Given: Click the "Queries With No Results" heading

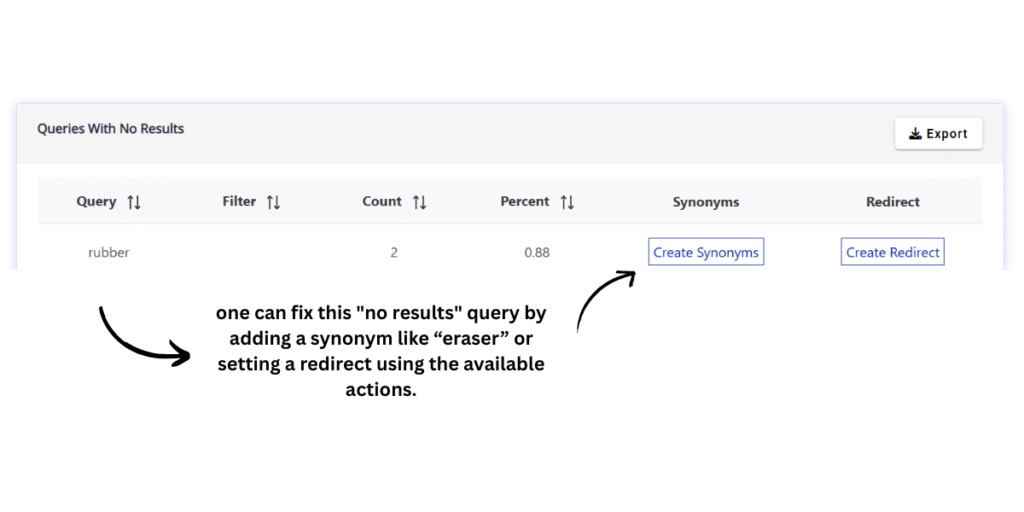Looking at the screenshot, I should click(111, 129).
